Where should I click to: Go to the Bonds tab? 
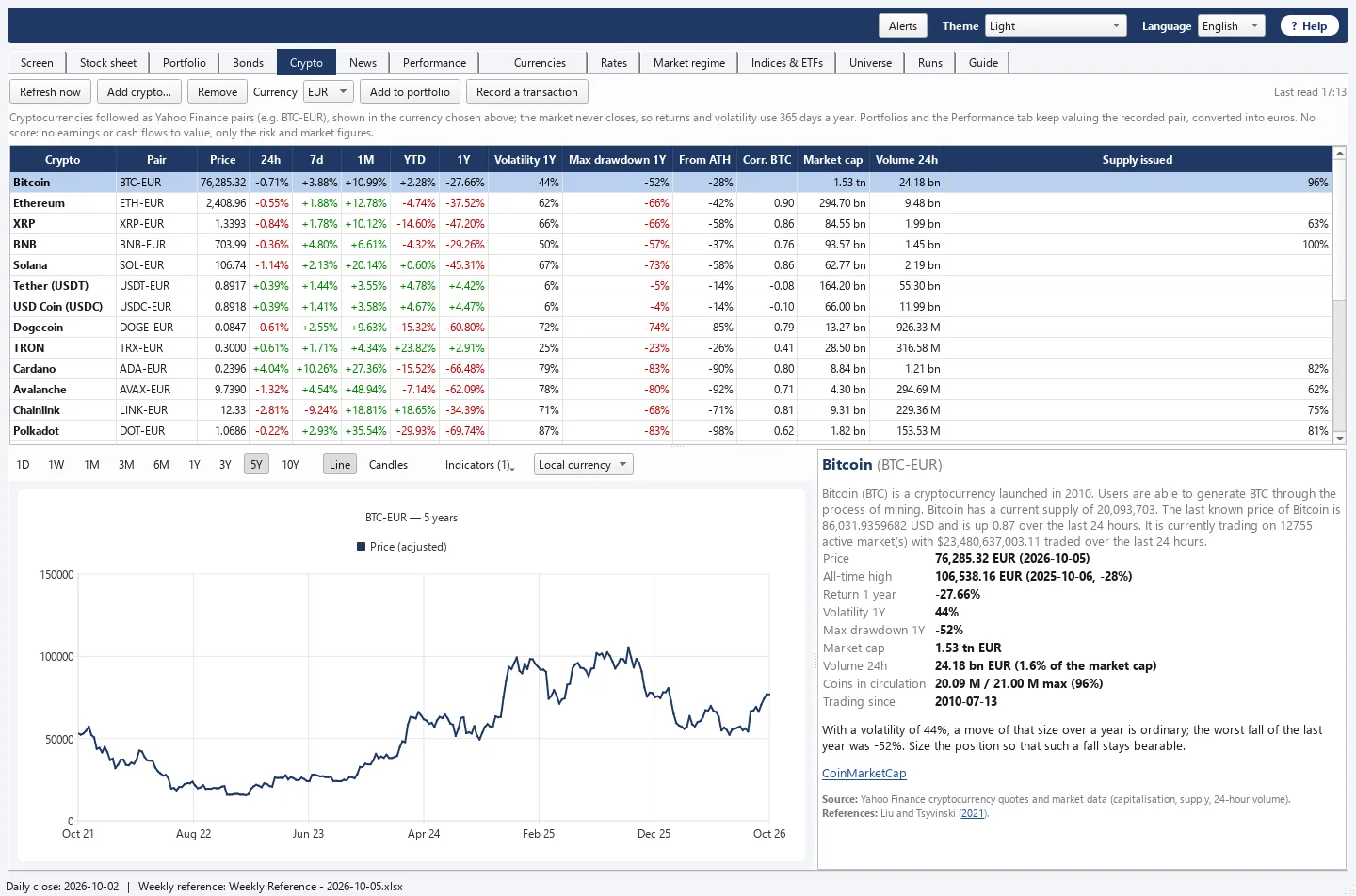pyautogui.click(x=248, y=62)
